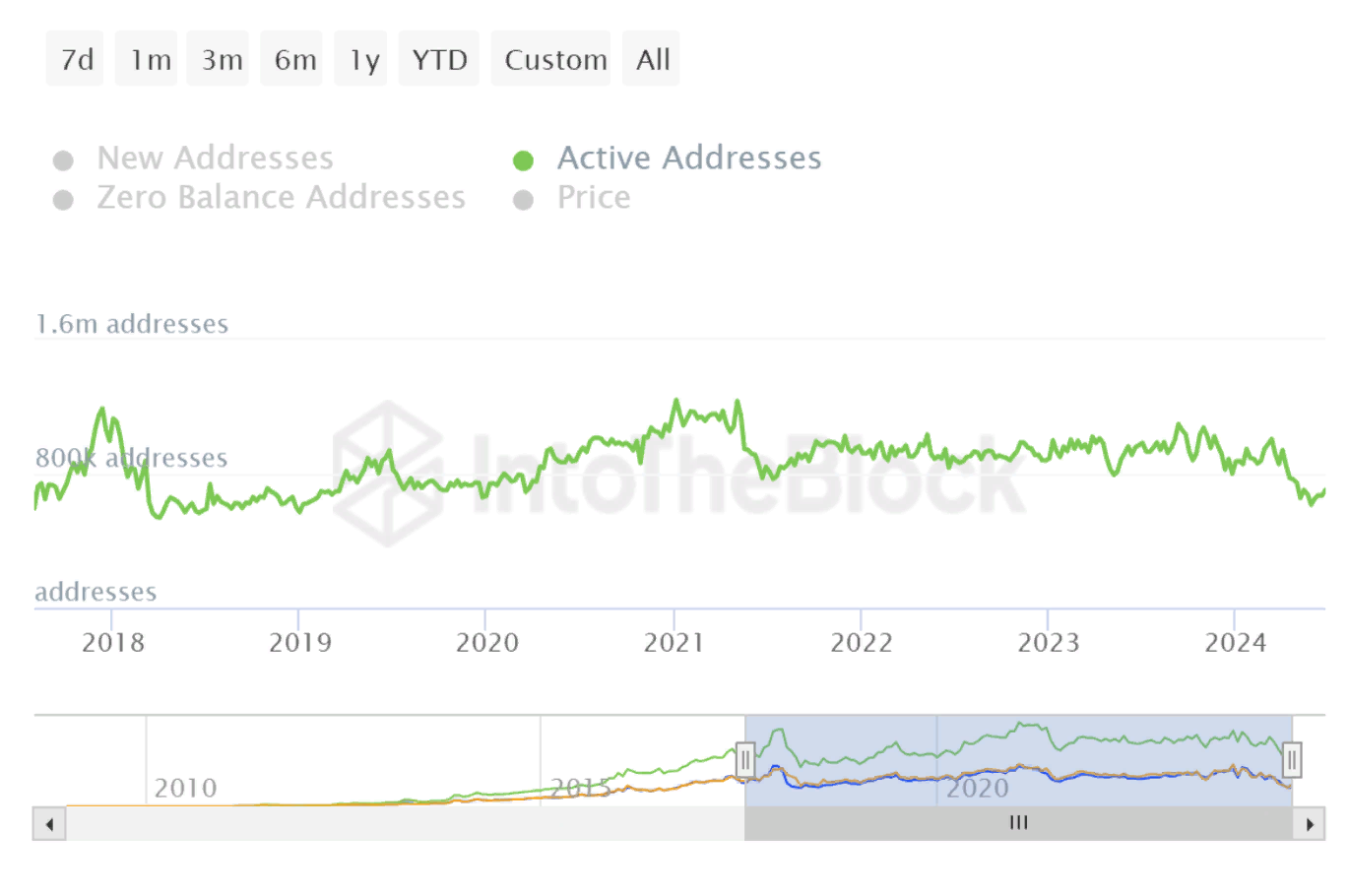This screenshot has height=896, width=1348.
Task: Enable the New Addresses series
Action: (215, 159)
